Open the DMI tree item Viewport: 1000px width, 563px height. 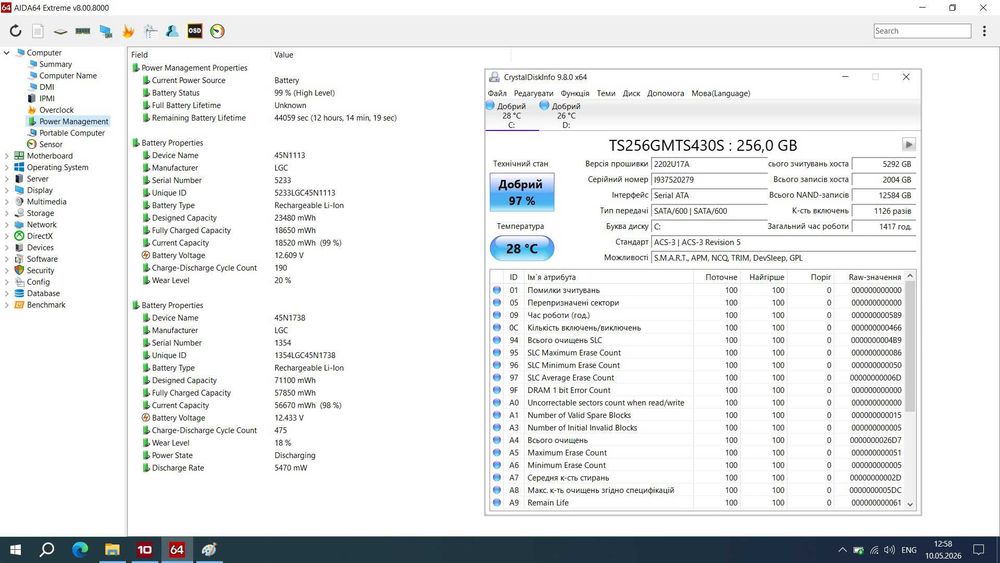point(47,87)
